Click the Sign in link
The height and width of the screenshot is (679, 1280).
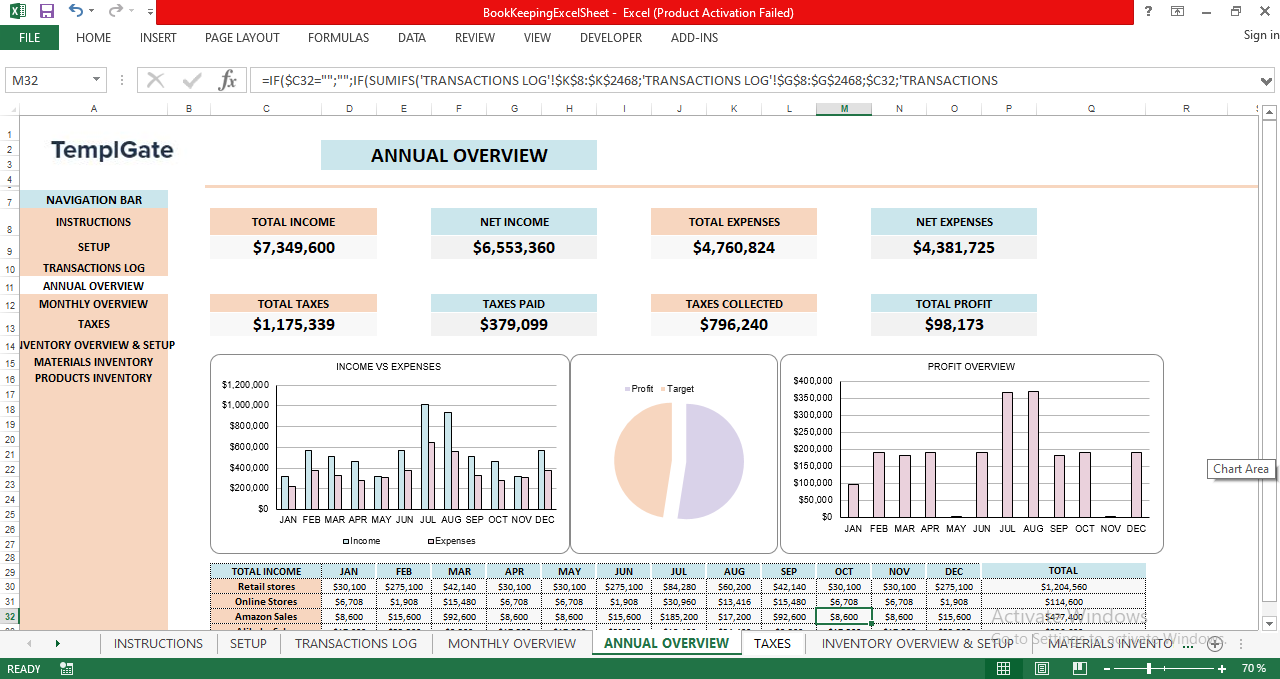pyautogui.click(x=1261, y=35)
